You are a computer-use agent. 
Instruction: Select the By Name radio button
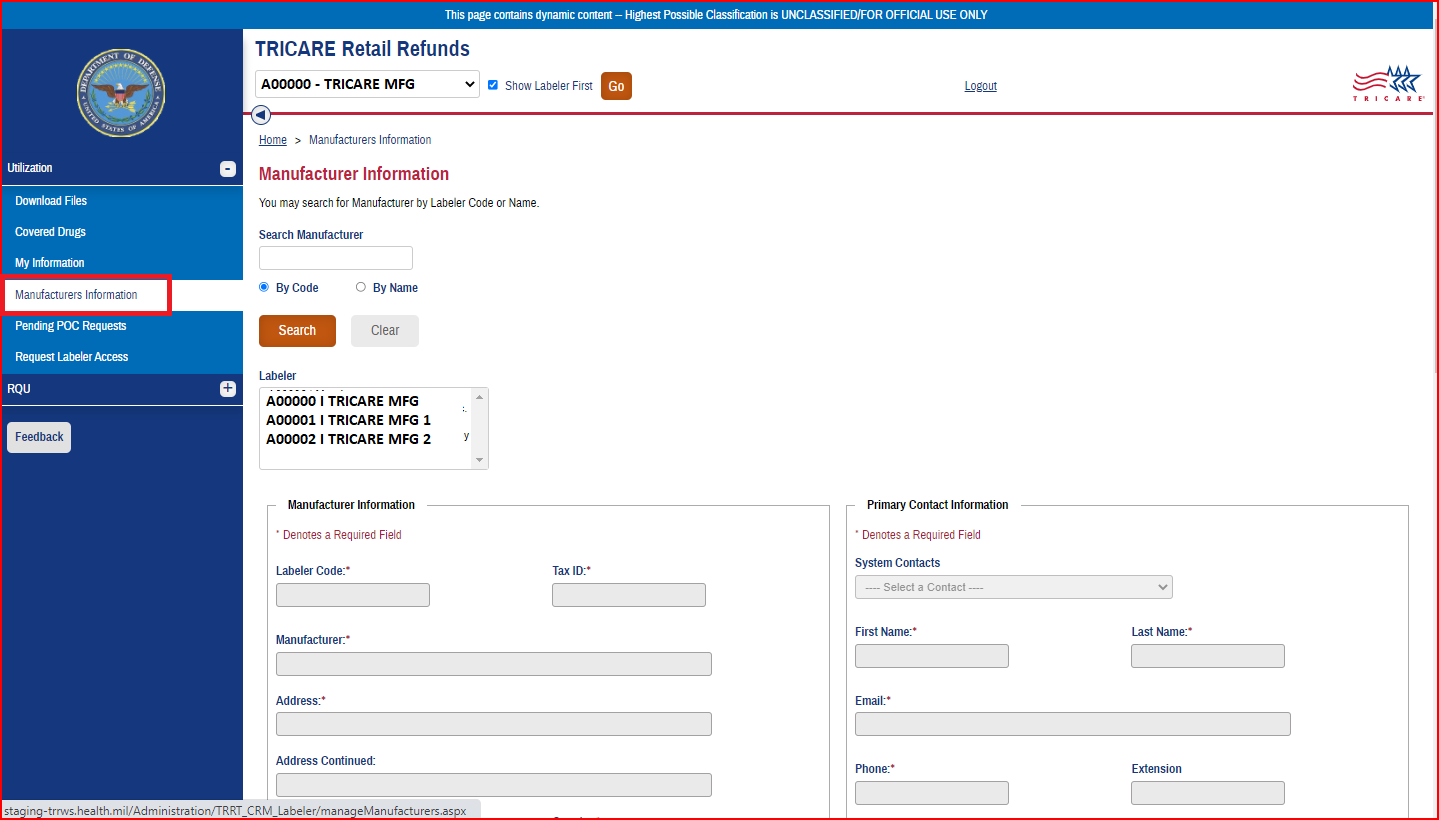[x=361, y=287]
